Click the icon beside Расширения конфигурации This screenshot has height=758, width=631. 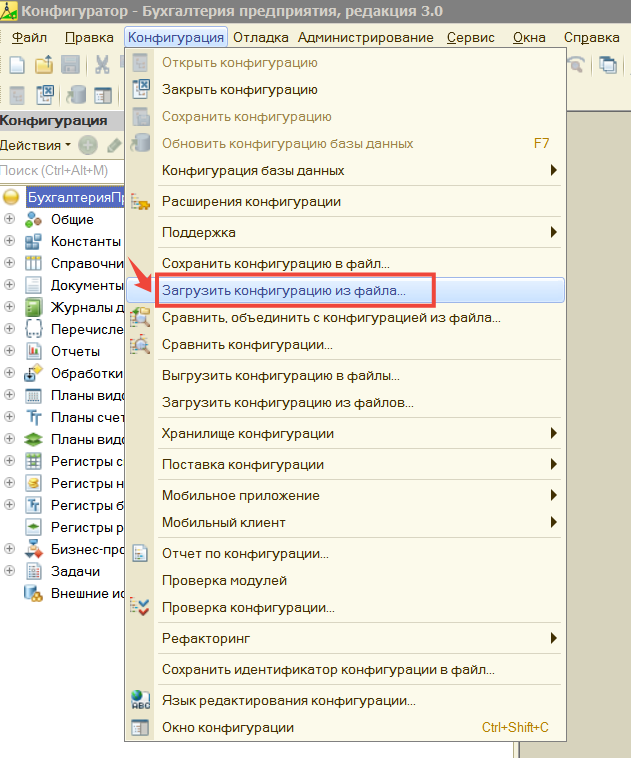(x=140, y=202)
